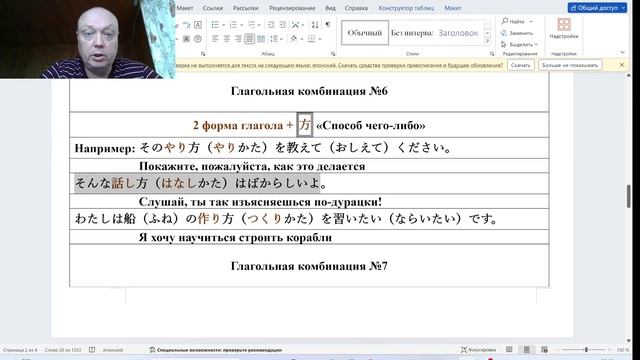Align text to the left
The image size is (640, 360).
[215, 39]
